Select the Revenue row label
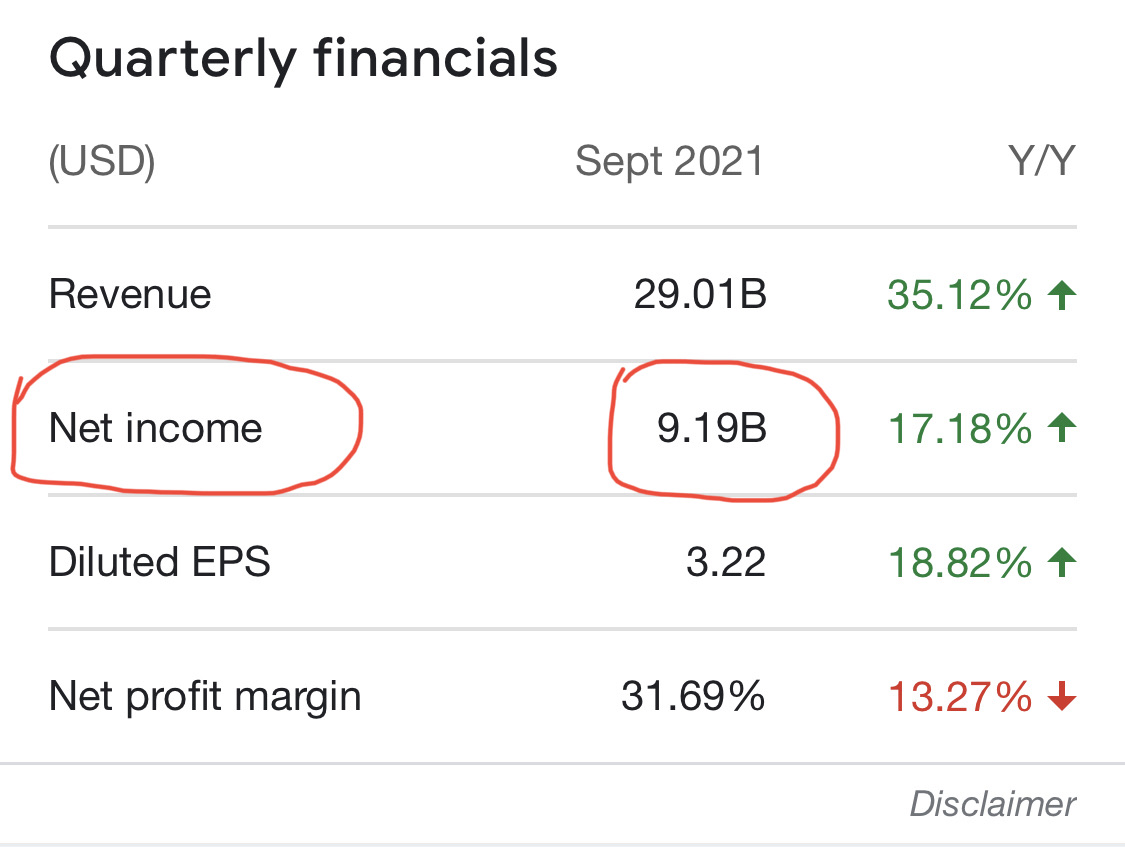This screenshot has width=1125, height=847. click(x=130, y=295)
